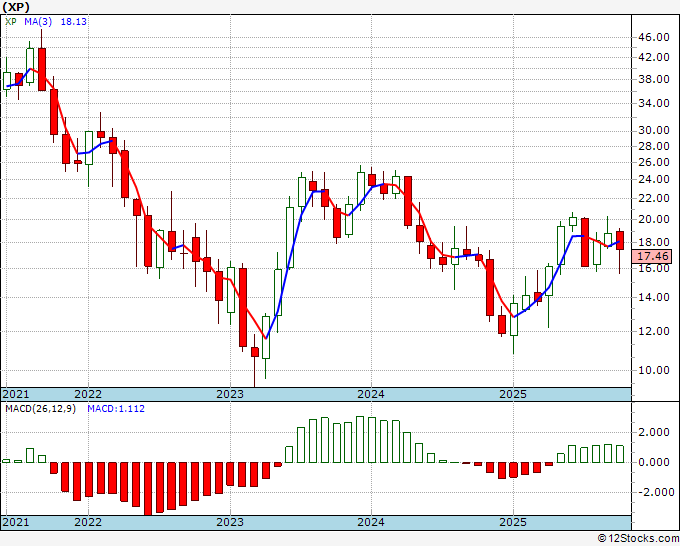
Task: Click 2025 on the MACD panel timeline
Action: pos(513,522)
